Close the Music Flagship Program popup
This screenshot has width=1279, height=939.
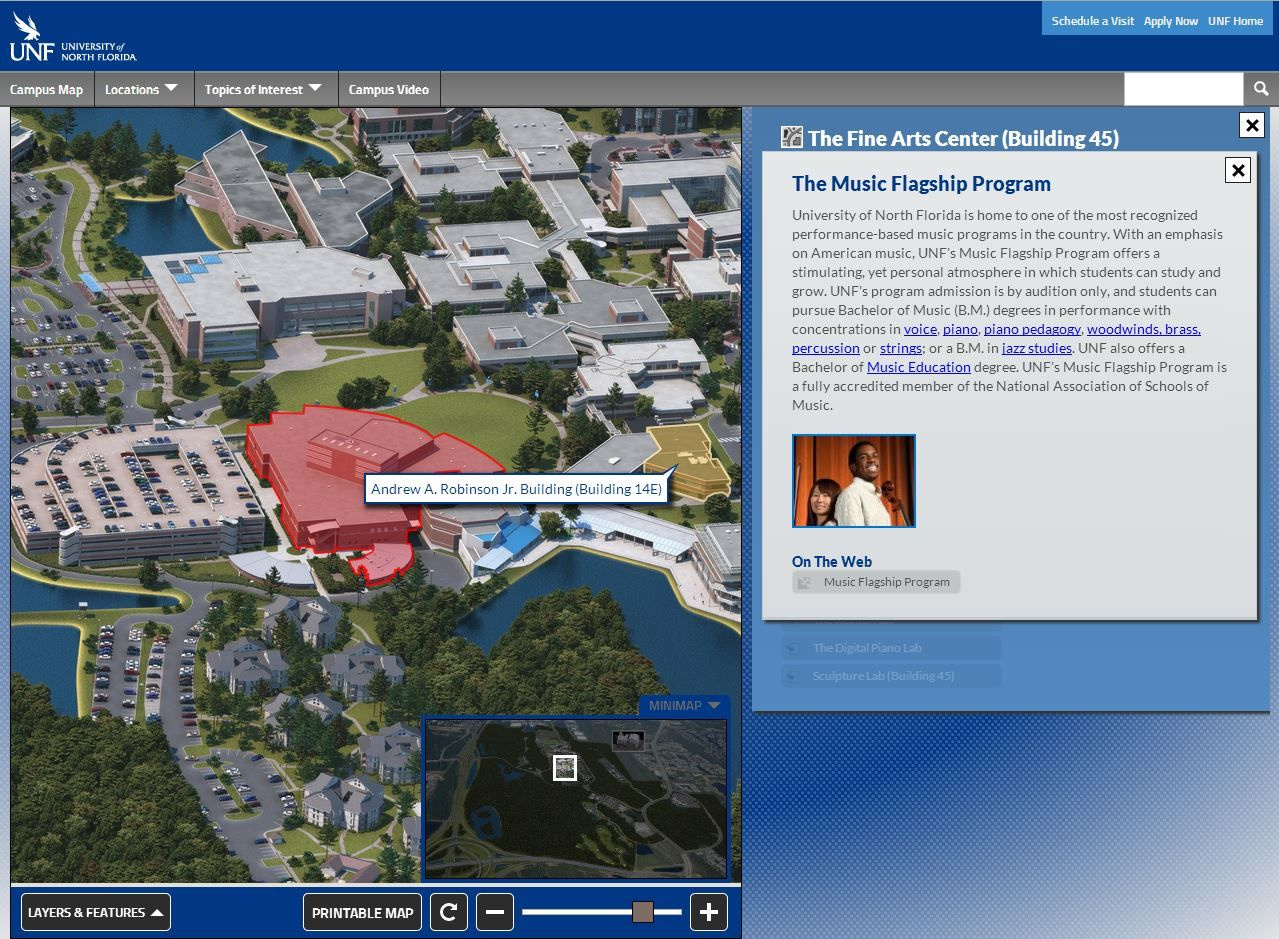(1238, 170)
